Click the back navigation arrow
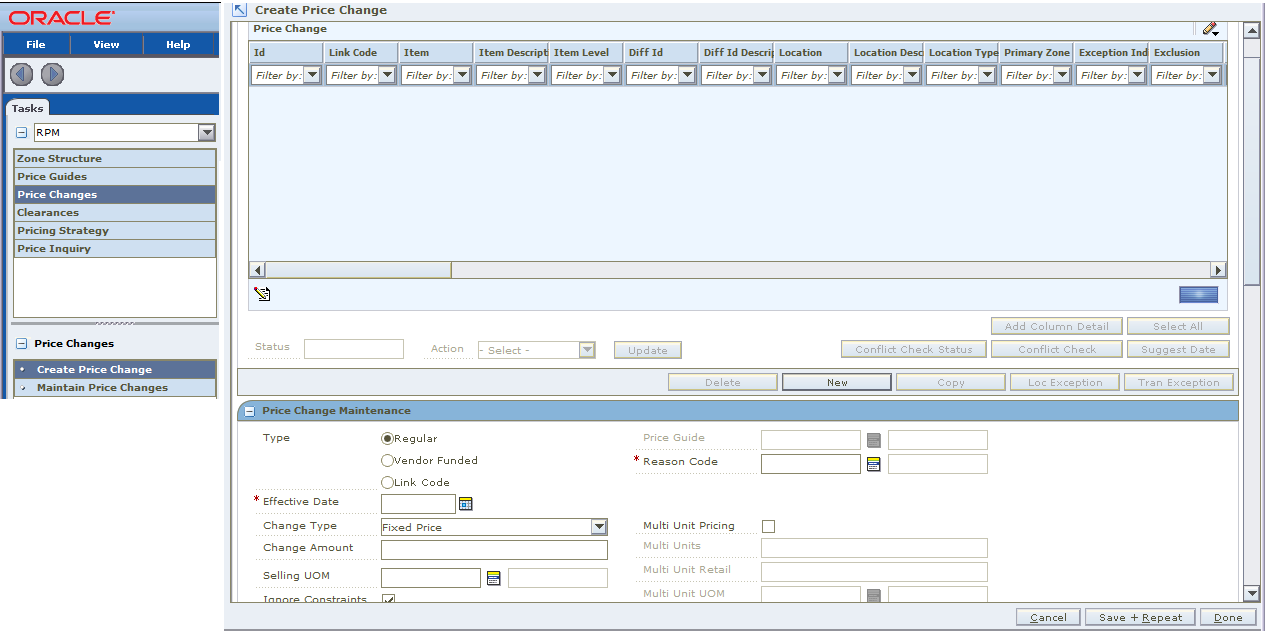The image size is (1274, 642). pos(21,73)
